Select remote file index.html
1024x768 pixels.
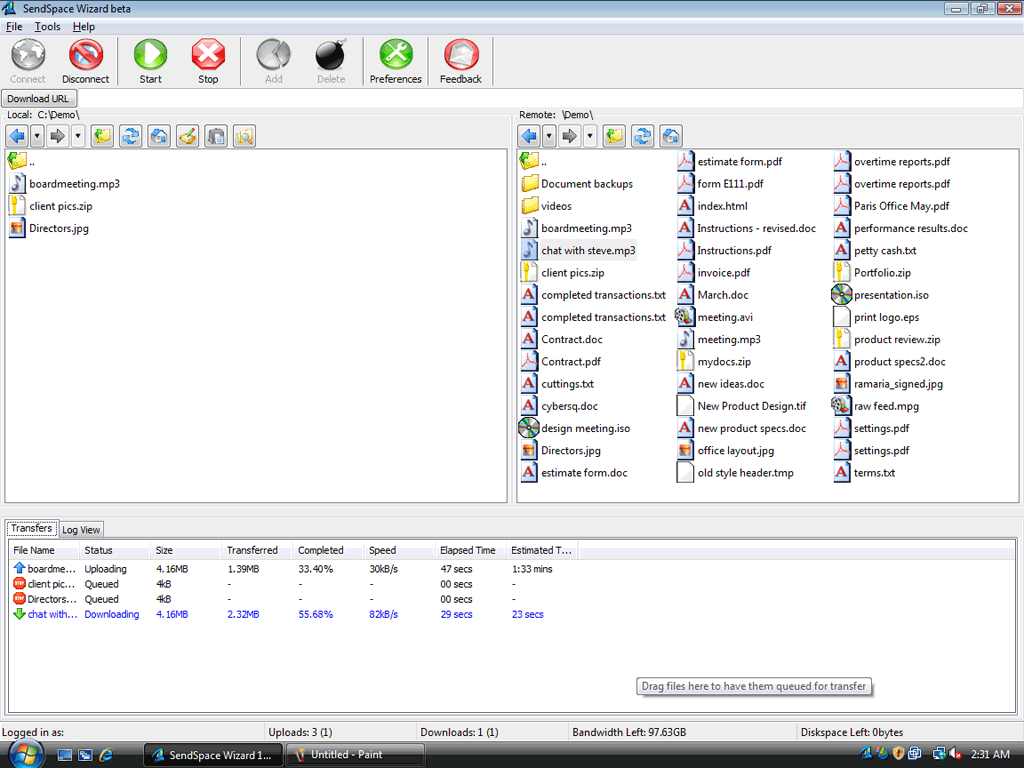(712, 206)
